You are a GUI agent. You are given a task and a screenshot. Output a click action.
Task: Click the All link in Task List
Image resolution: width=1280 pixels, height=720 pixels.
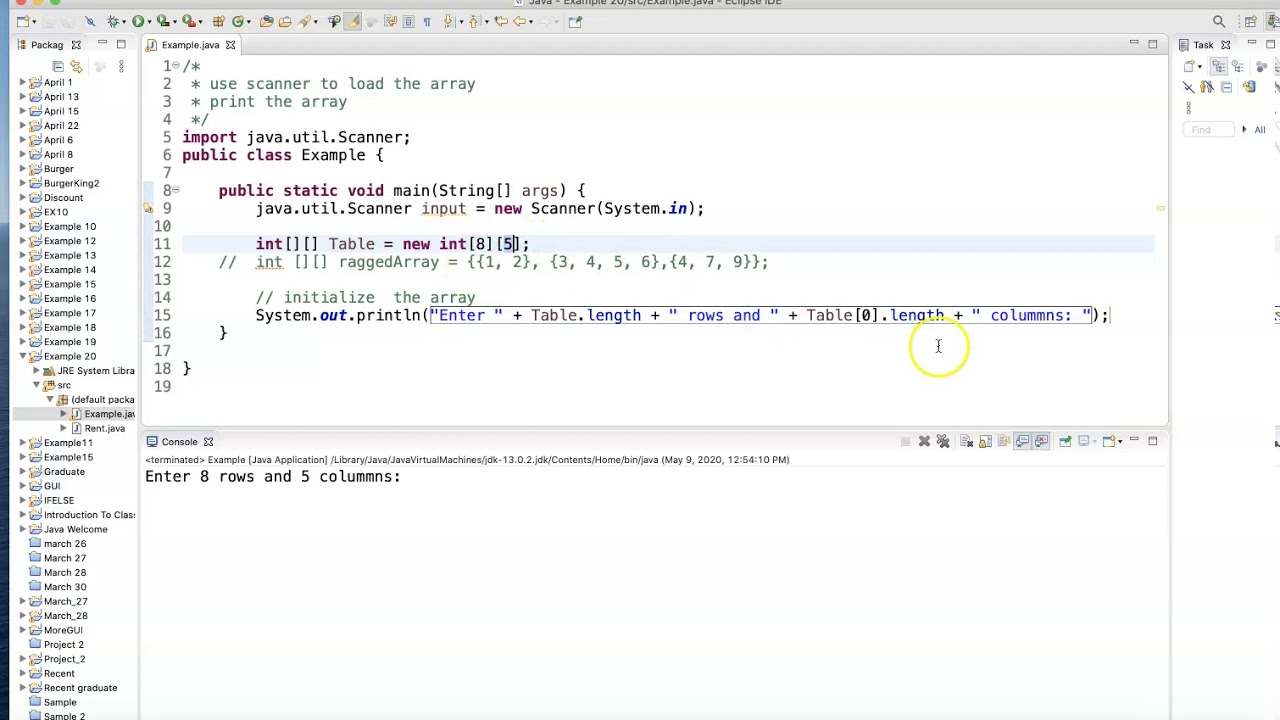1260,129
